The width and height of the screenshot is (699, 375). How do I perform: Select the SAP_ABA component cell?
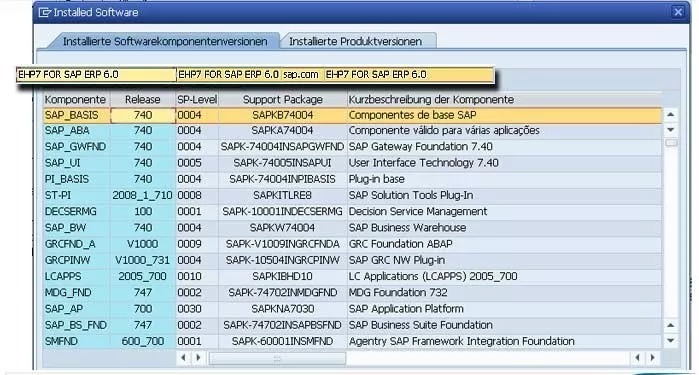(x=76, y=131)
